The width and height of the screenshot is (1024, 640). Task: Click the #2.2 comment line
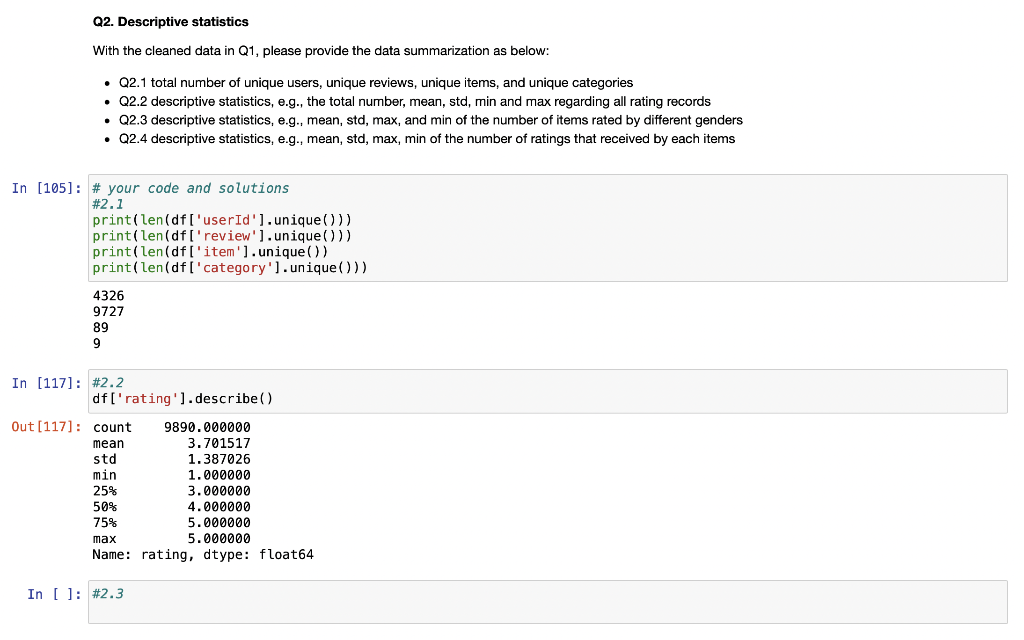[x=108, y=383]
